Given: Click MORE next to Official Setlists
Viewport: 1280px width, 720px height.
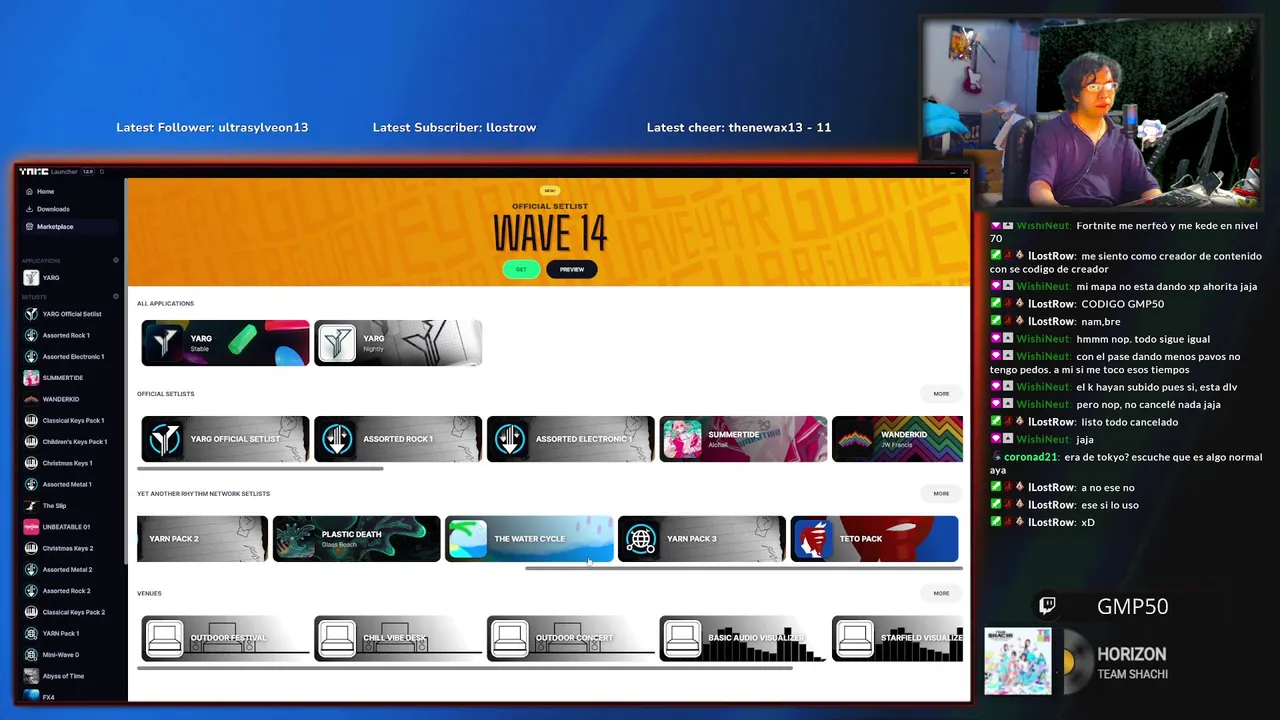Looking at the screenshot, I should coord(941,393).
